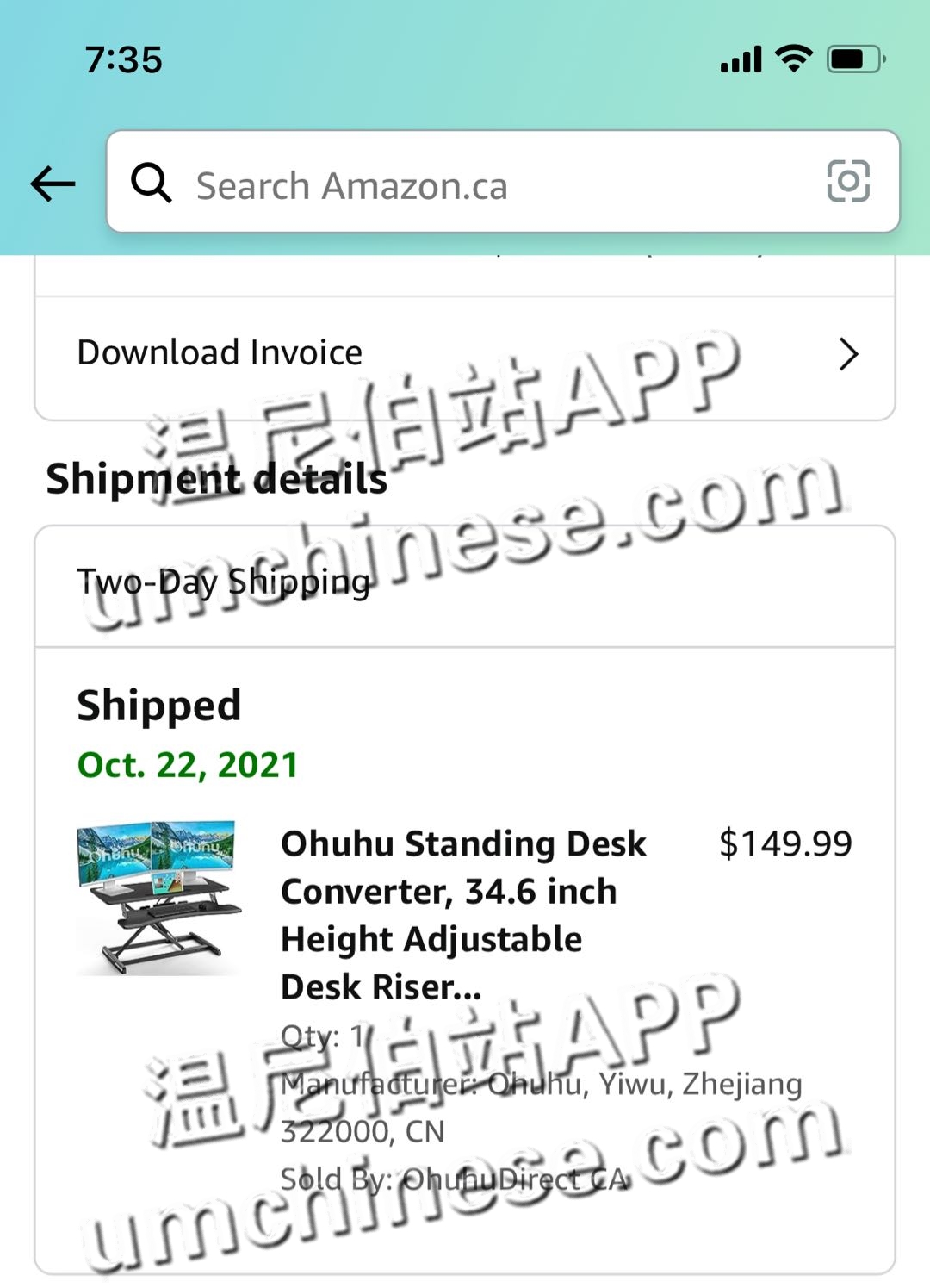
Task: Tap the 7:35 clock in status bar
Action: (124, 59)
